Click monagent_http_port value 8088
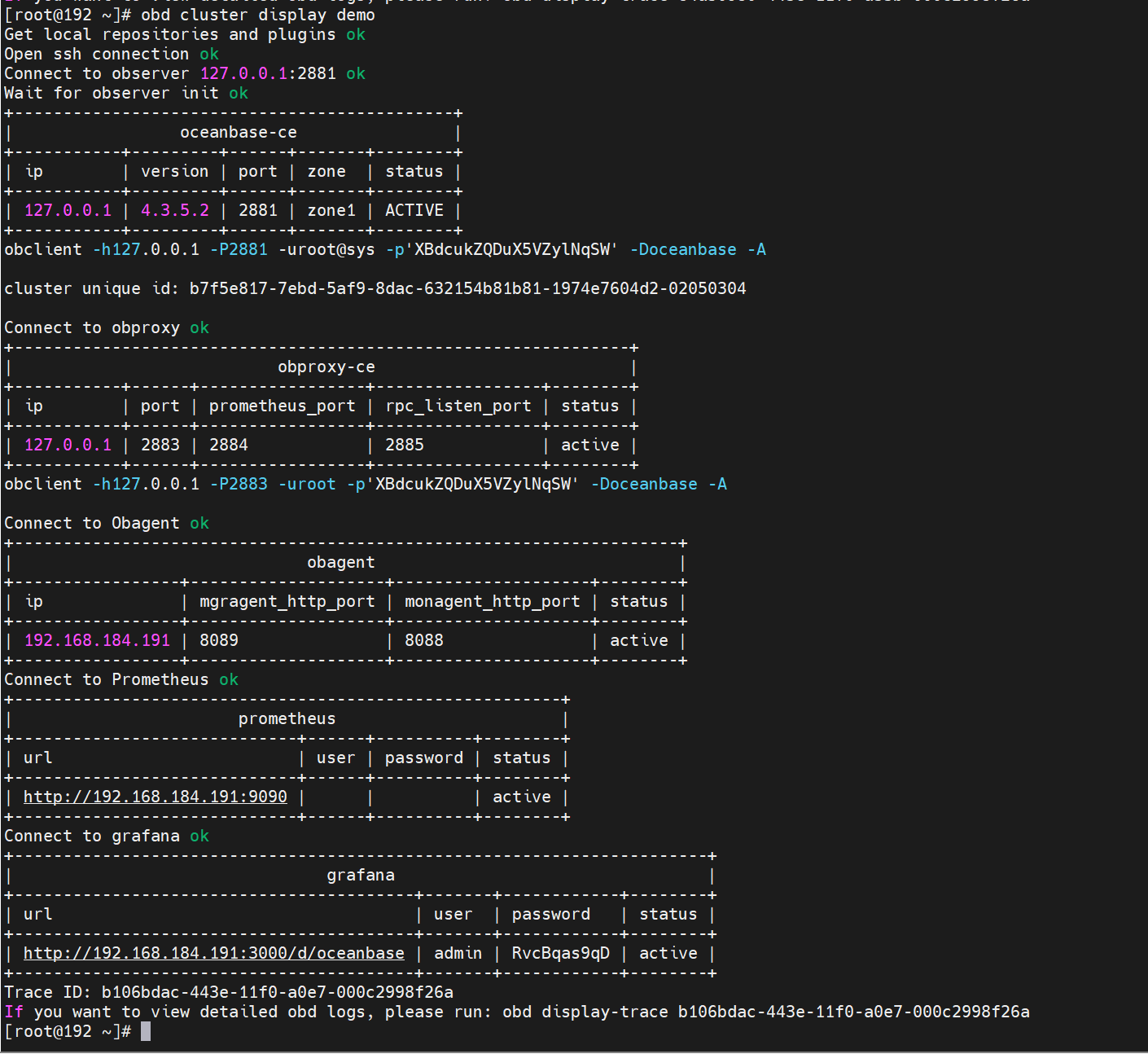Screen dimensions: 1148x1054 424,640
